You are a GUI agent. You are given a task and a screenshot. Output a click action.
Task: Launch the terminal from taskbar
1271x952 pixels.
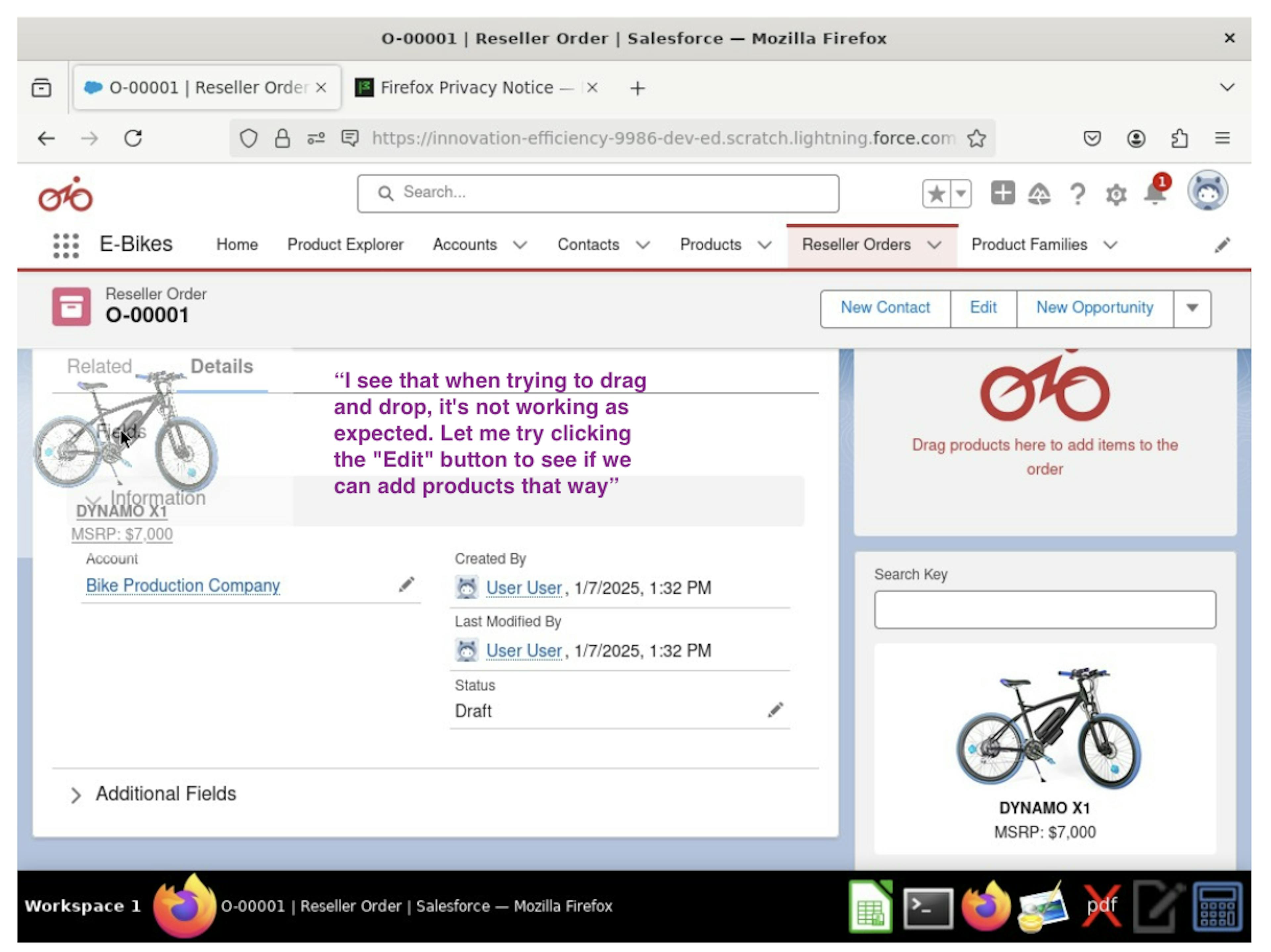(x=927, y=908)
